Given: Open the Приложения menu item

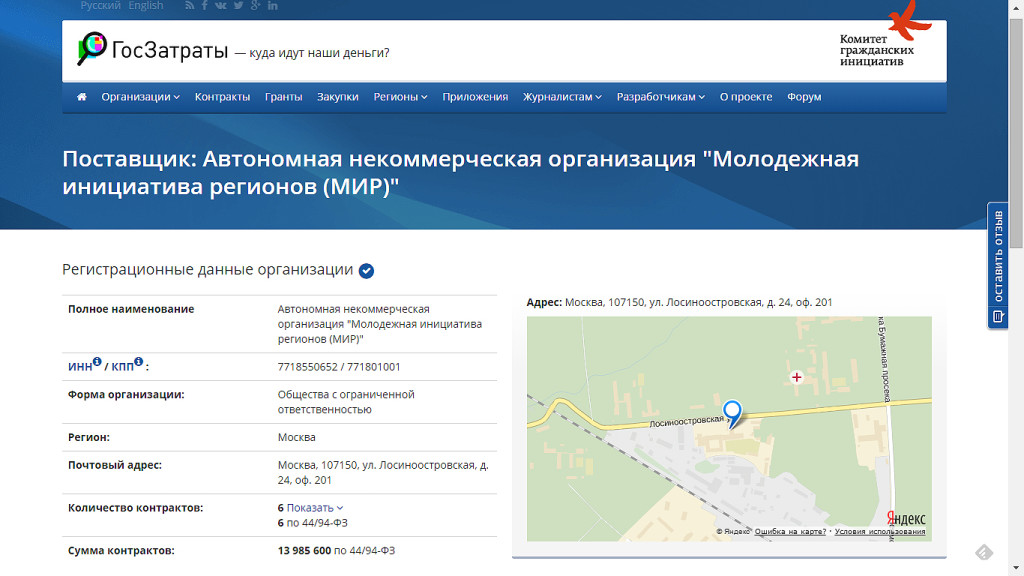Looking at the screenshot, I should 475,97.
